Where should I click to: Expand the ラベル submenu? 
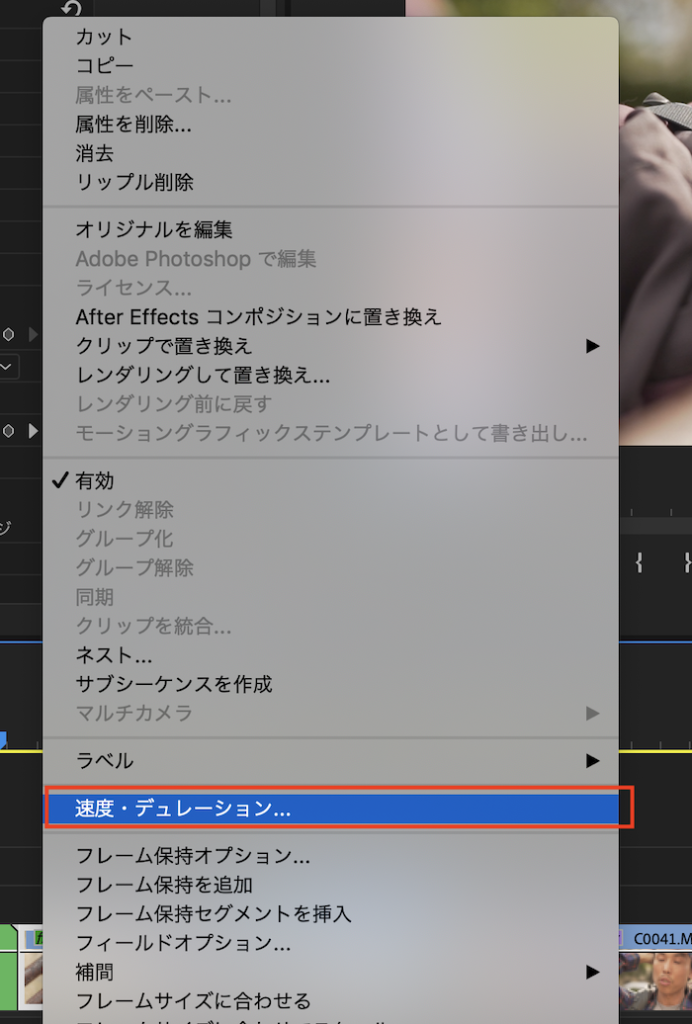tap(331, 761)
